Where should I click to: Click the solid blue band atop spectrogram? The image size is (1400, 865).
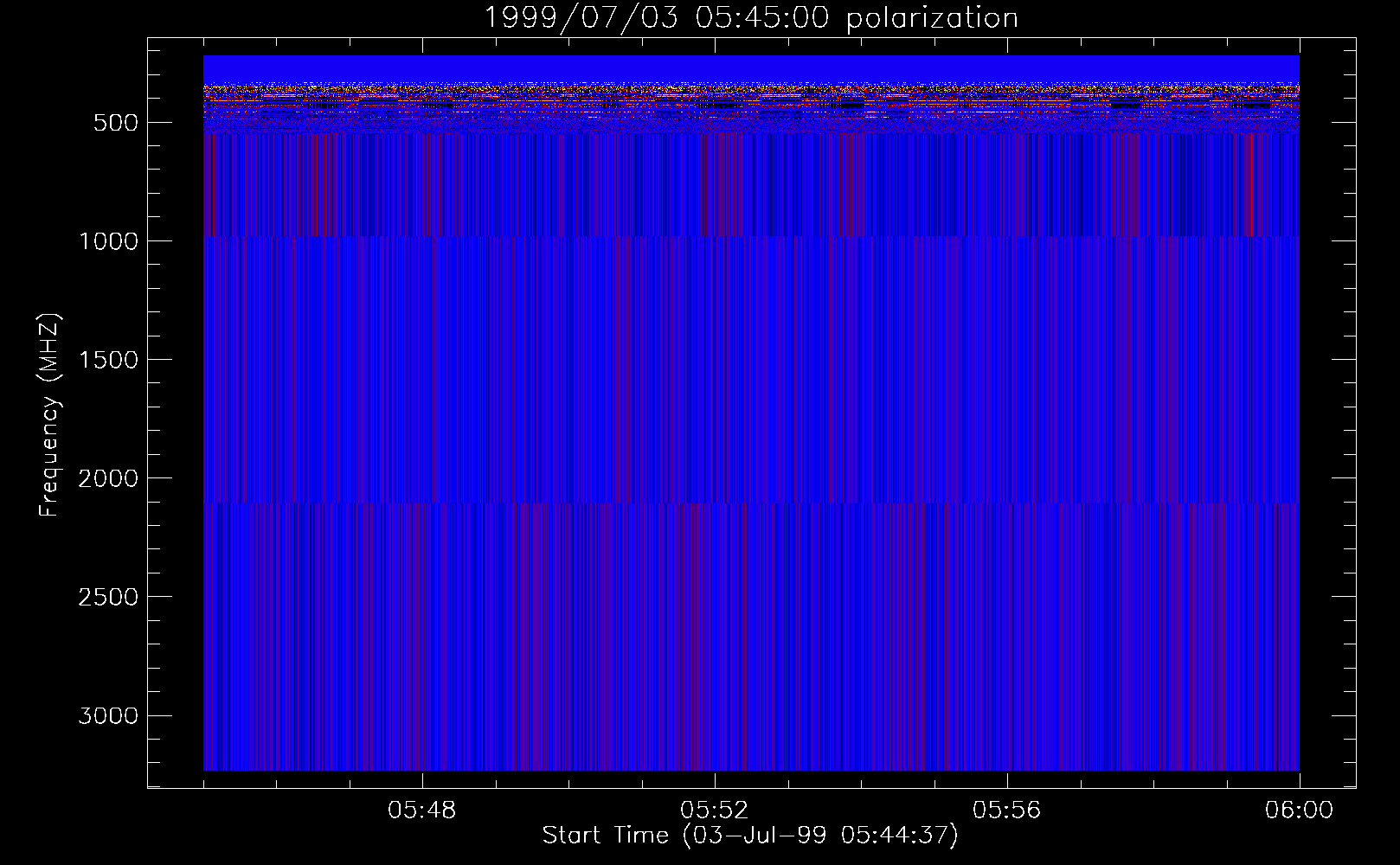[x=750, y=68]
